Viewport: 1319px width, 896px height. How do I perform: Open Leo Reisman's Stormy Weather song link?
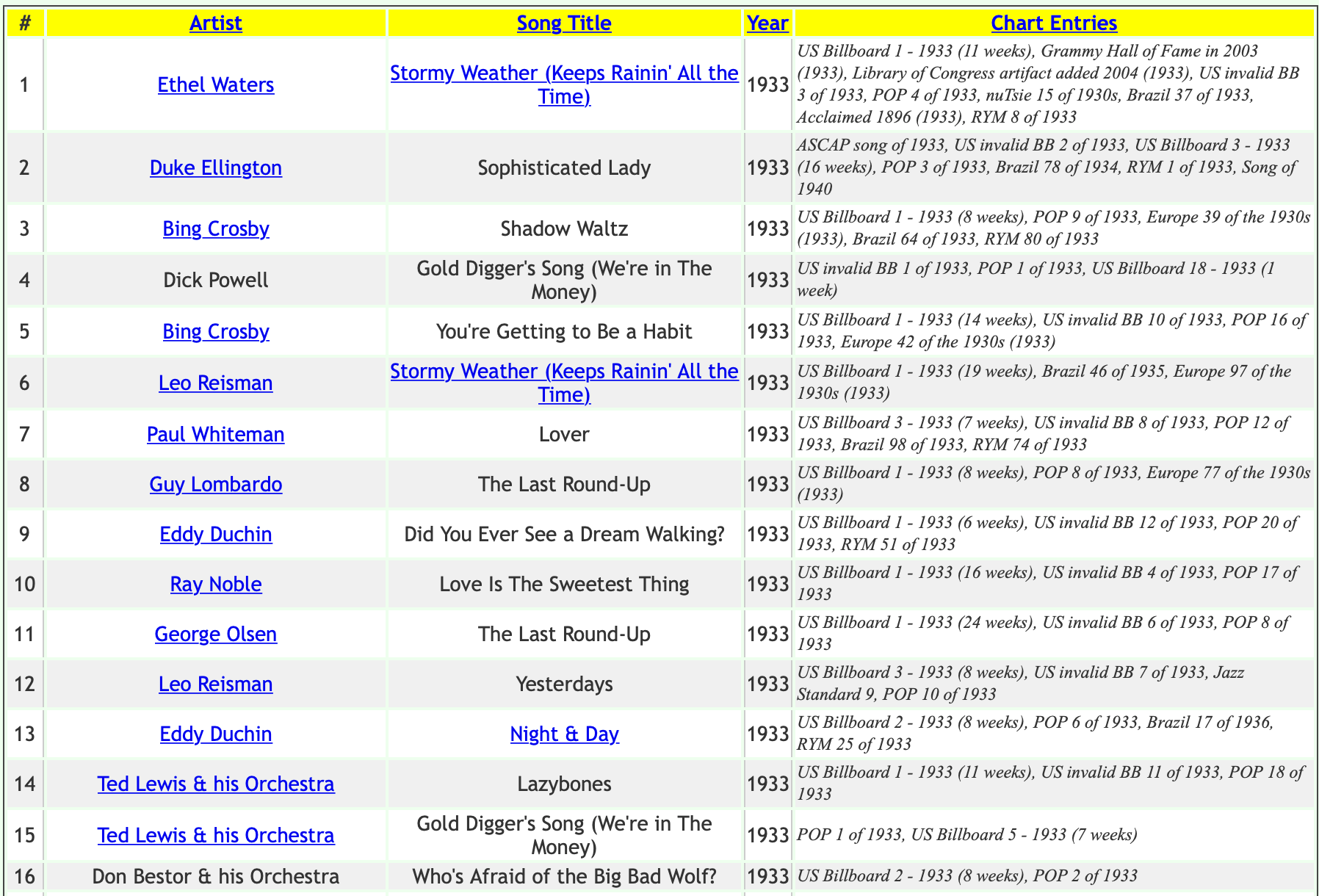pyautogui.click(x=564, y=383)
